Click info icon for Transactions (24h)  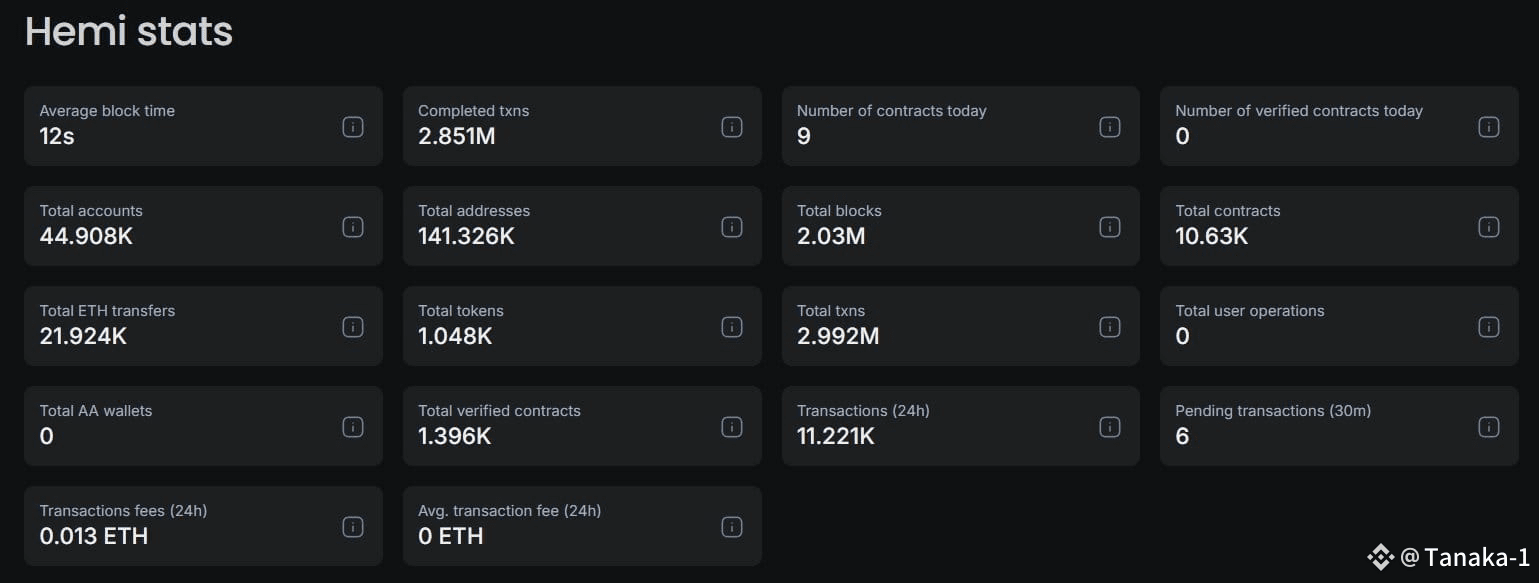(1110, 427)
